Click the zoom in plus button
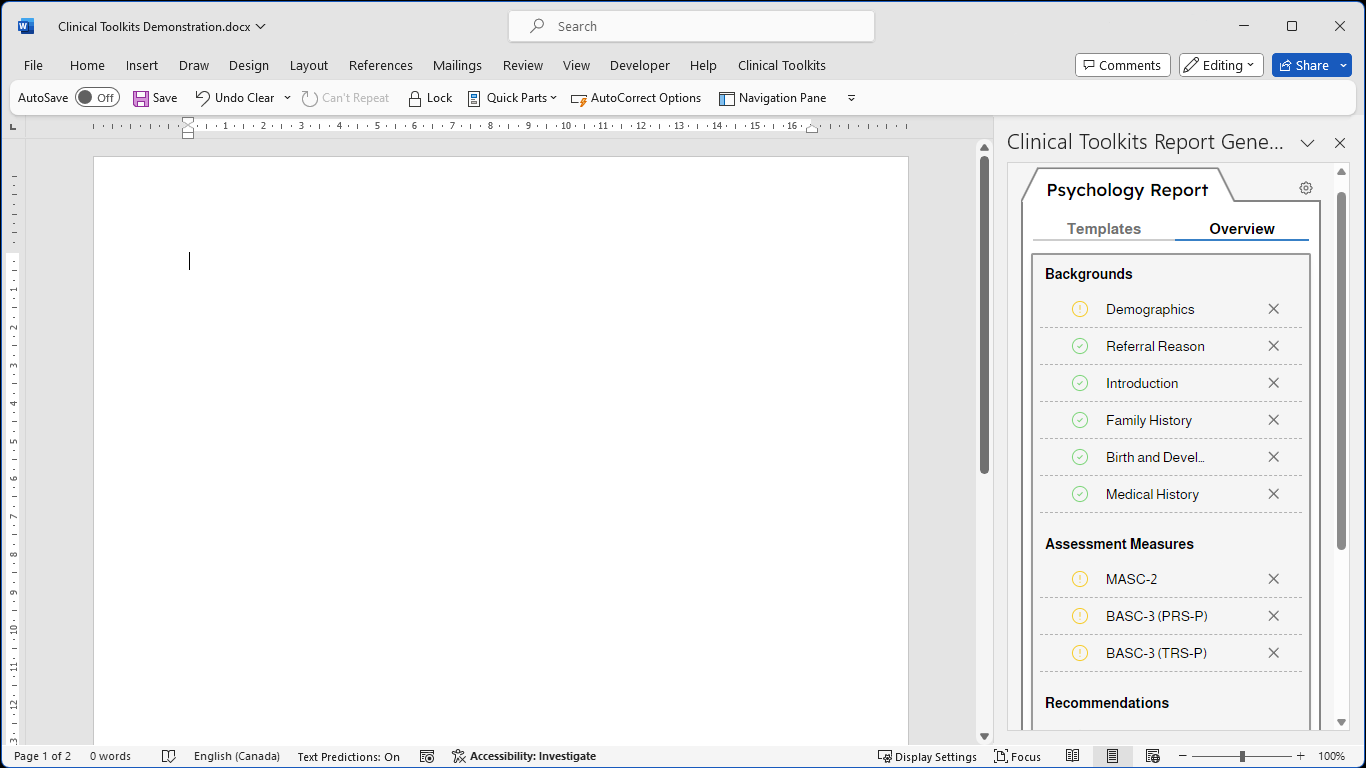Image resolution: width=1366 pixels, height=768 pixels. [x=1300, y=756]
